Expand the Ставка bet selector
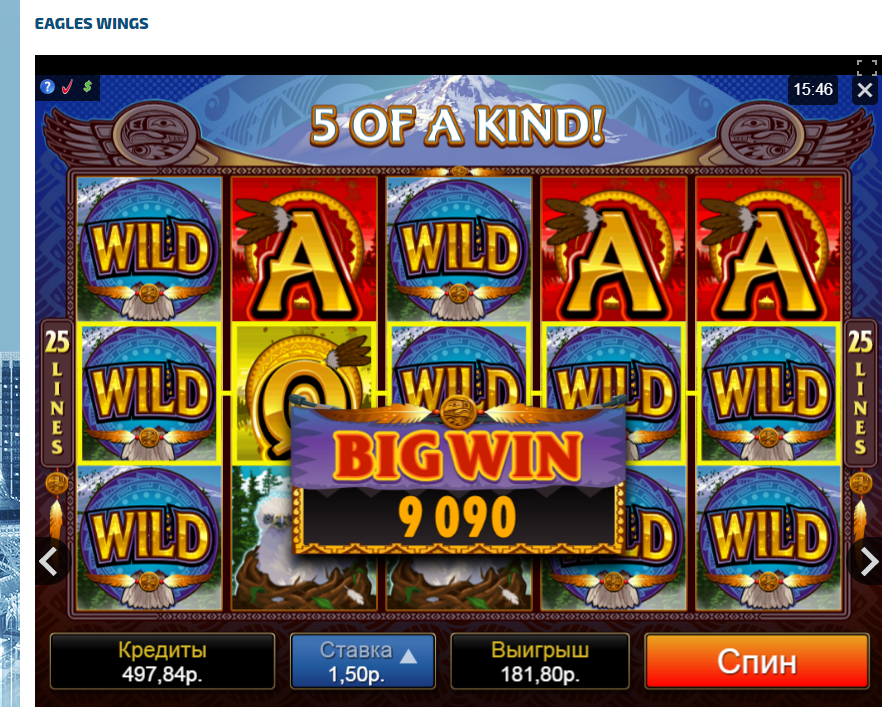 pos(363,661)
